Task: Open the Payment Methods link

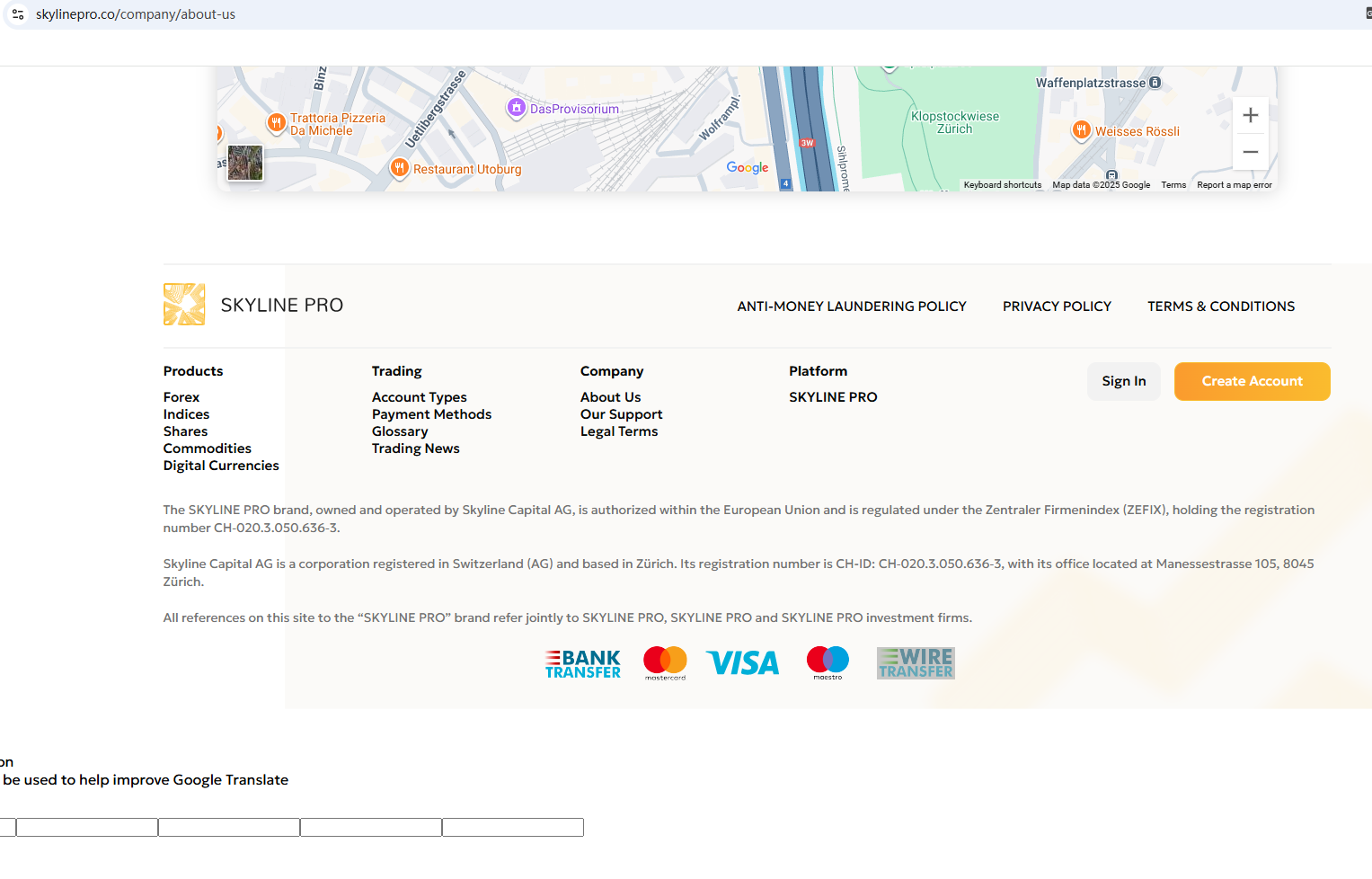Action: (x=431, y=414)
